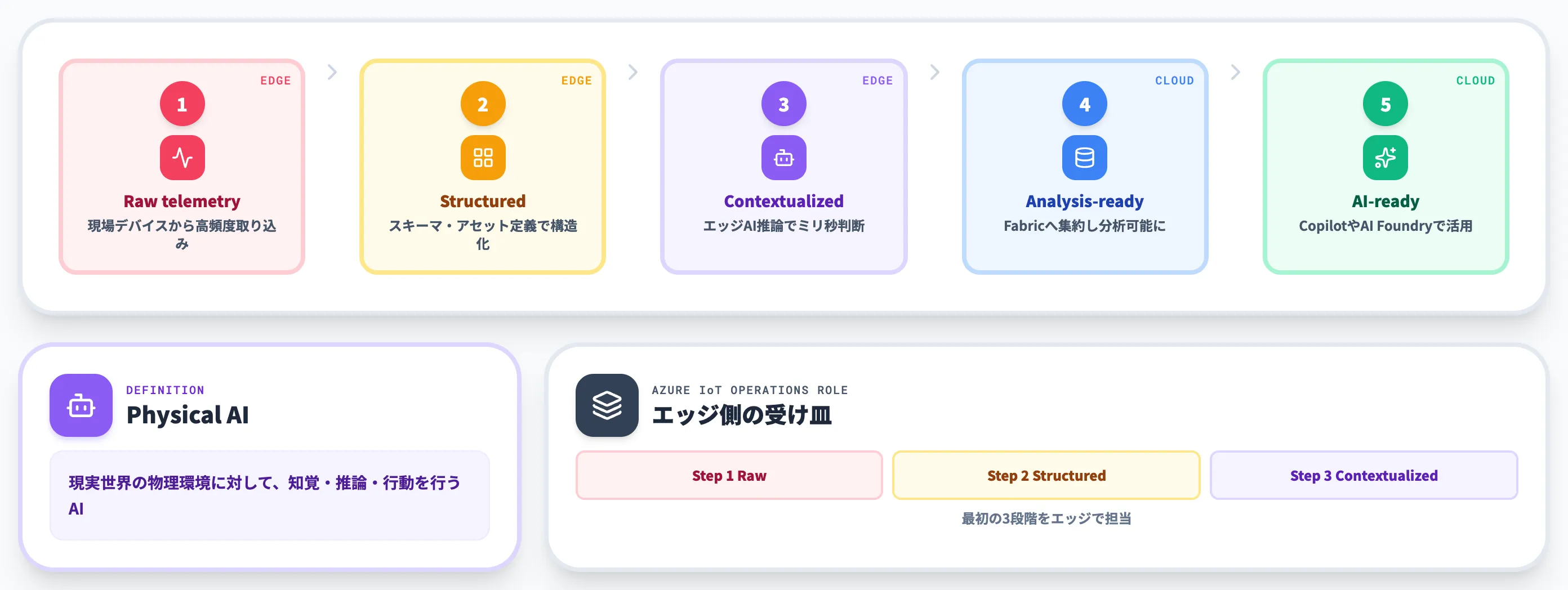1568x590 pixels.
Task: Click the blue database icon
Action: tap(1084, 158)
